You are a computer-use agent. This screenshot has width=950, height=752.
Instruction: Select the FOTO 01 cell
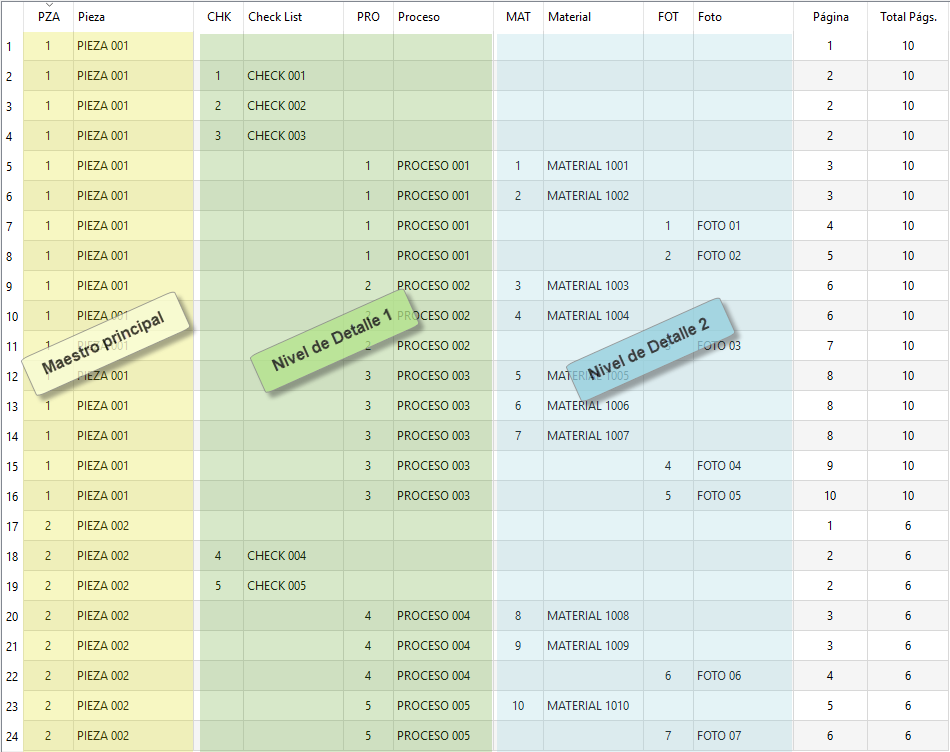tap(719, 226)
